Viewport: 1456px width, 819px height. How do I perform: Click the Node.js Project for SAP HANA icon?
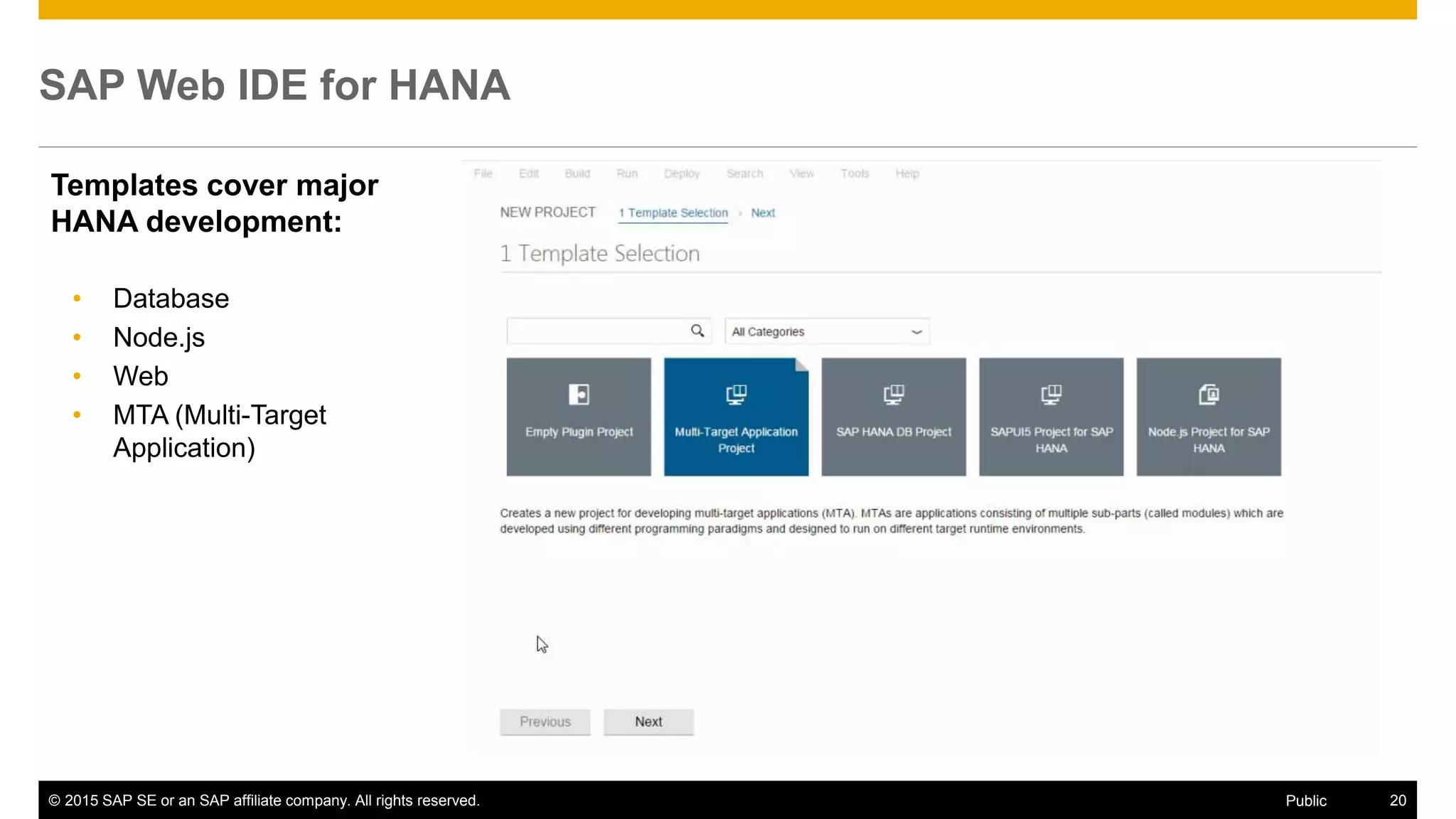click(x=1209, y=394)
